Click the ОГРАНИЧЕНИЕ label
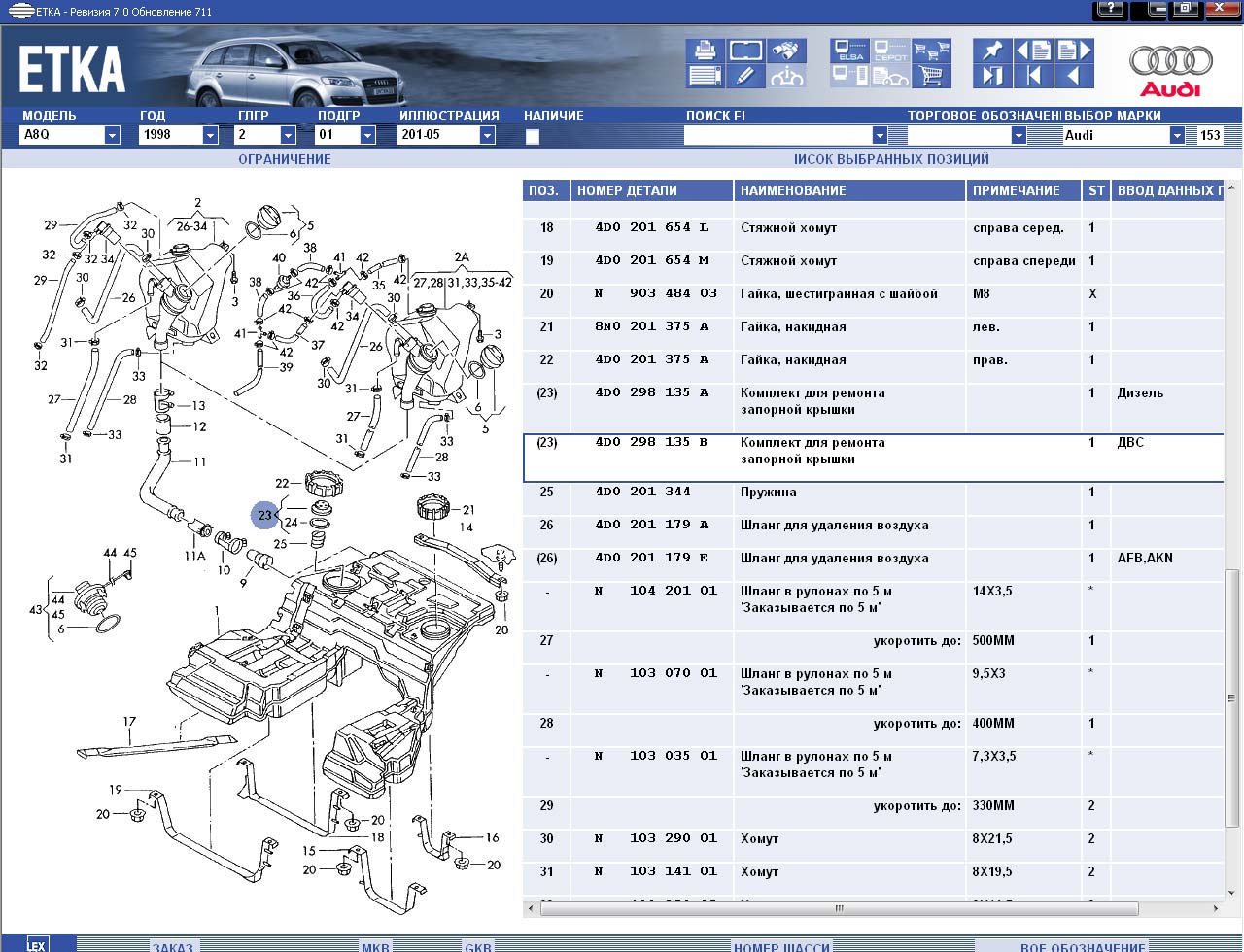 (x=285, y=159)
